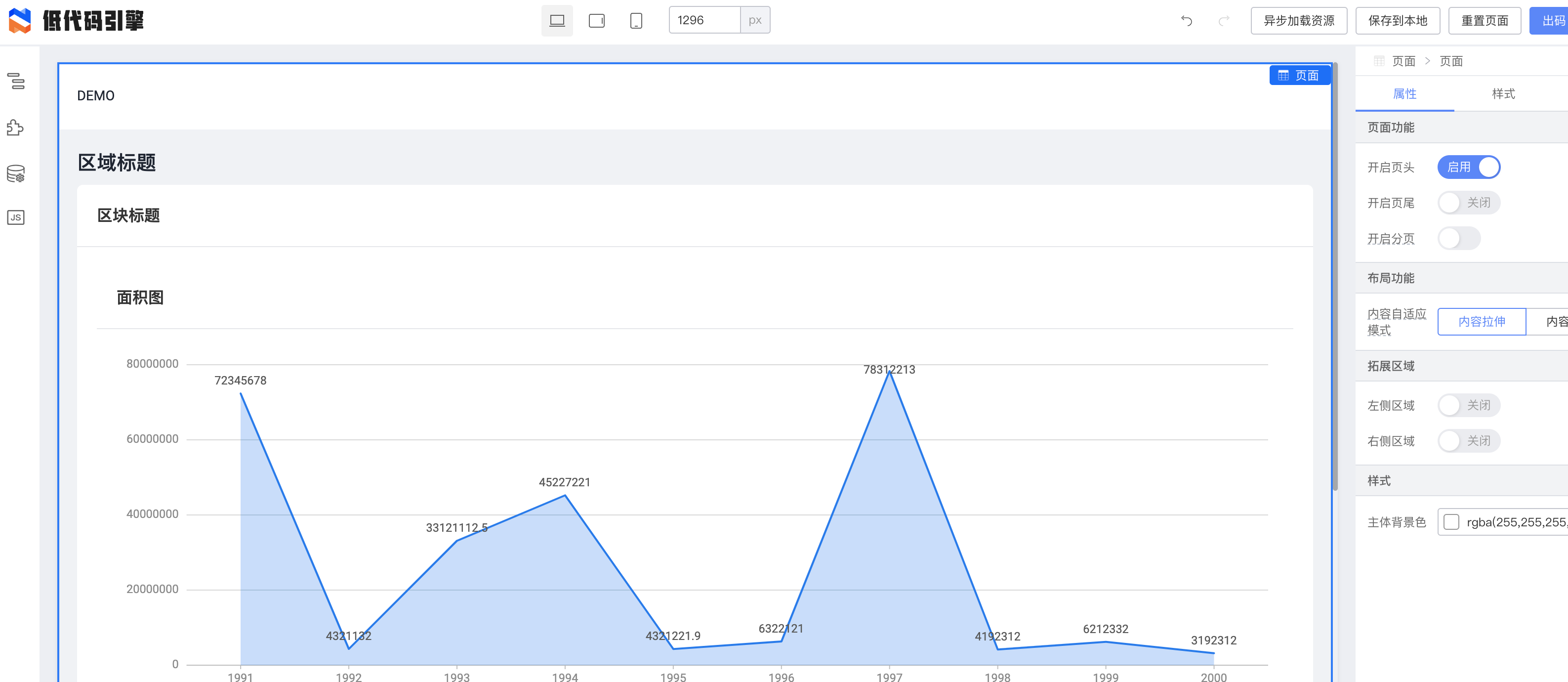The width and height of the screenshot is (1568, 682).
Task: Select 内容拉伸 layout mode
Action: pyautogui.click(x=1482, y=322)
